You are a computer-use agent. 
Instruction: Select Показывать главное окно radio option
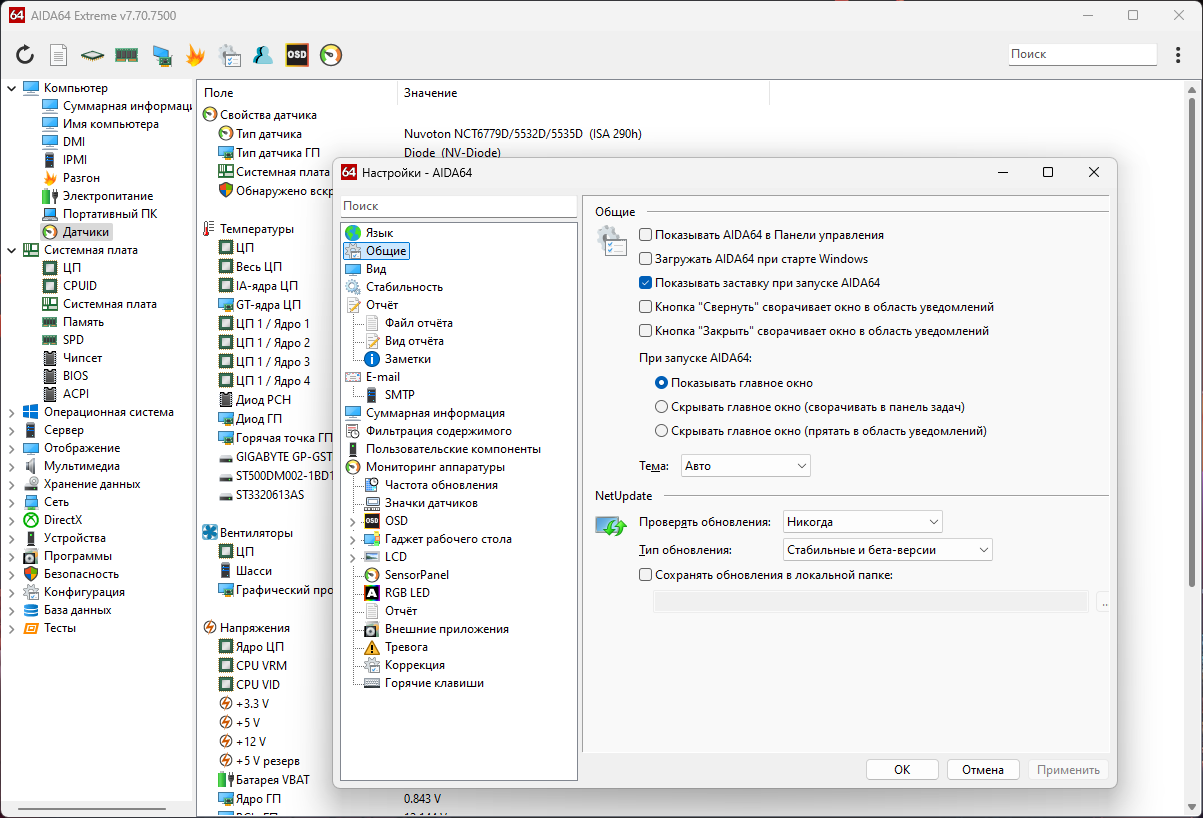click(x=661, y=383)
